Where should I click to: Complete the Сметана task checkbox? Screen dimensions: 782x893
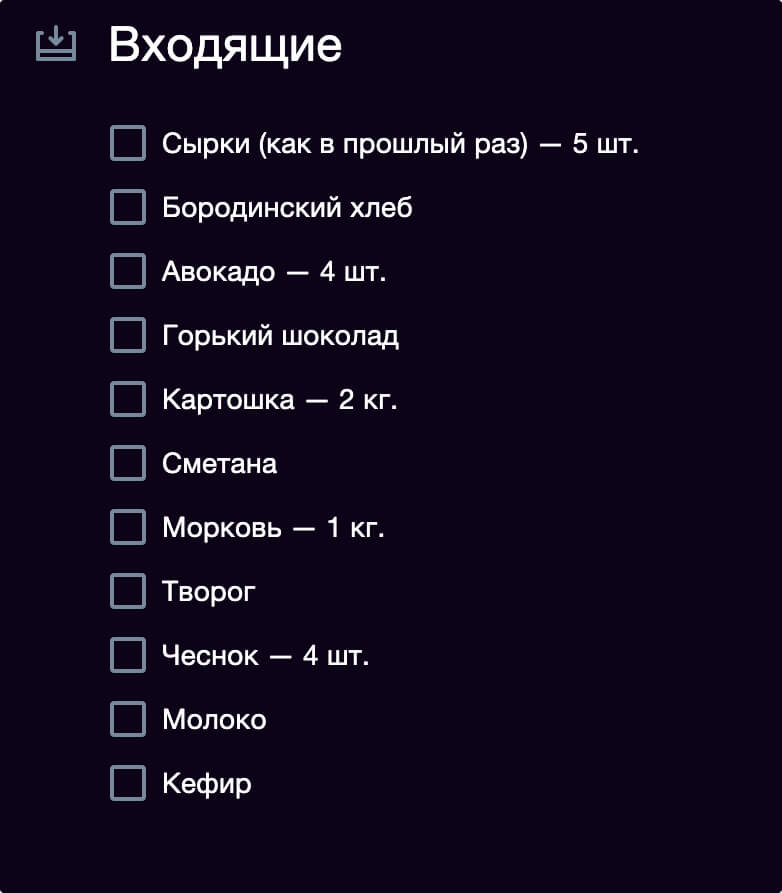[128, 463]
